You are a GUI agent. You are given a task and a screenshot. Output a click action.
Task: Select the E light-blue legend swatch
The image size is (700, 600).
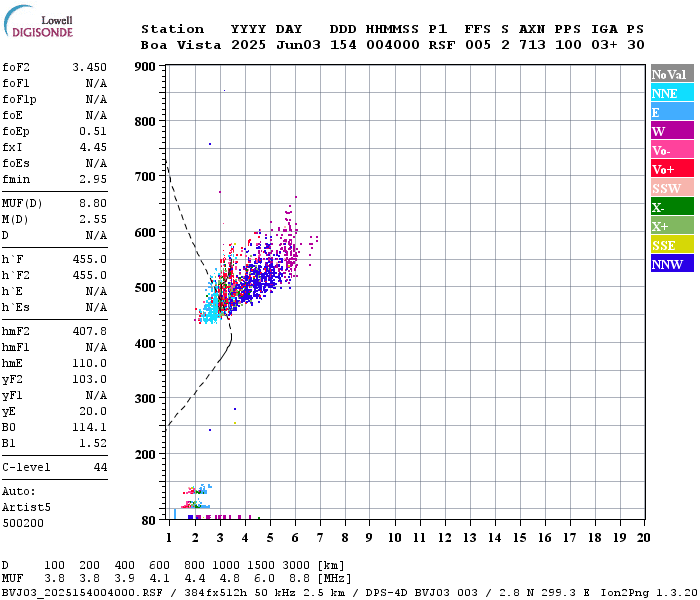672,112
